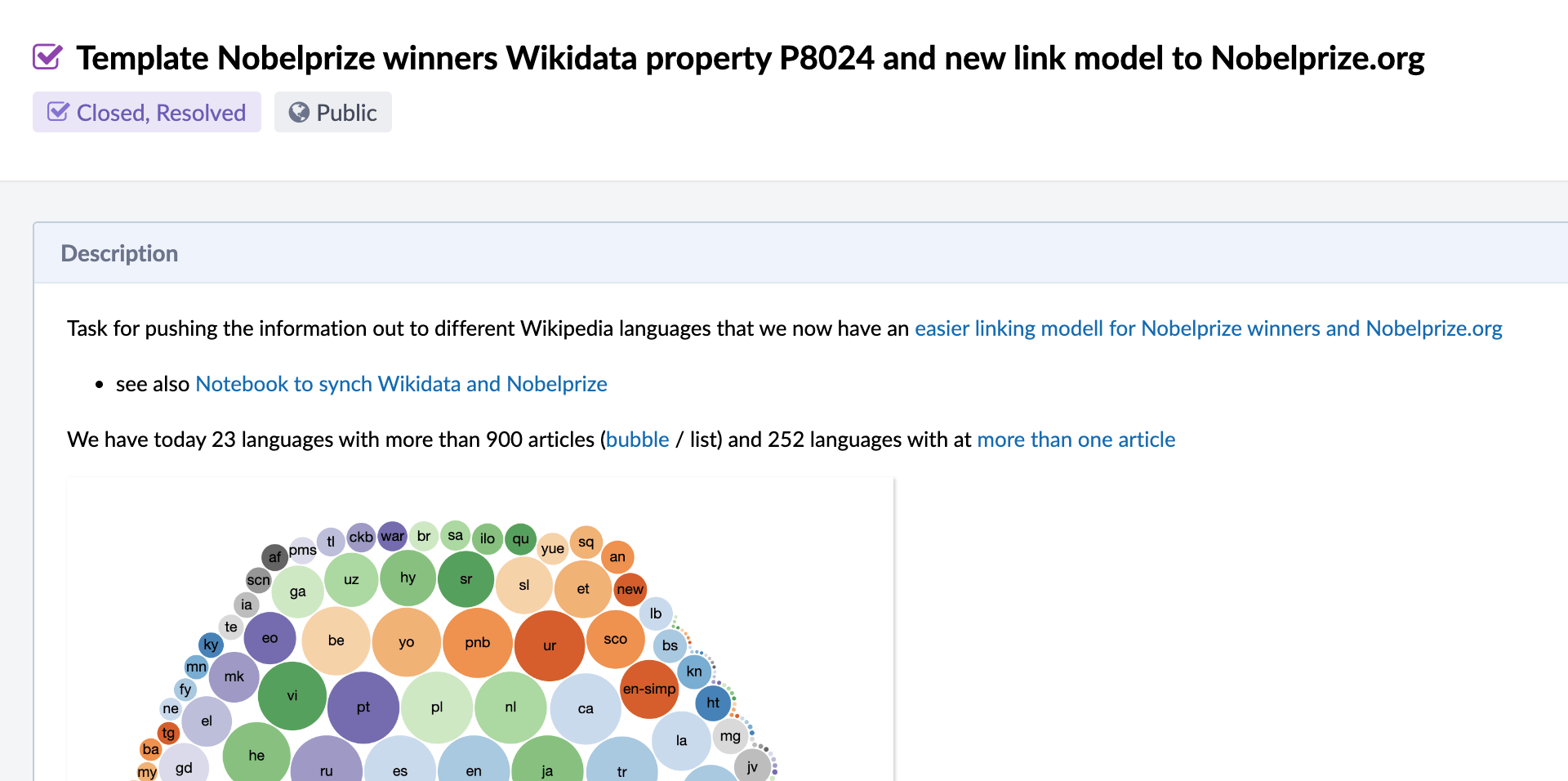Click the light blue ca bubble
1568x781 pixels.
coord(586,708)
